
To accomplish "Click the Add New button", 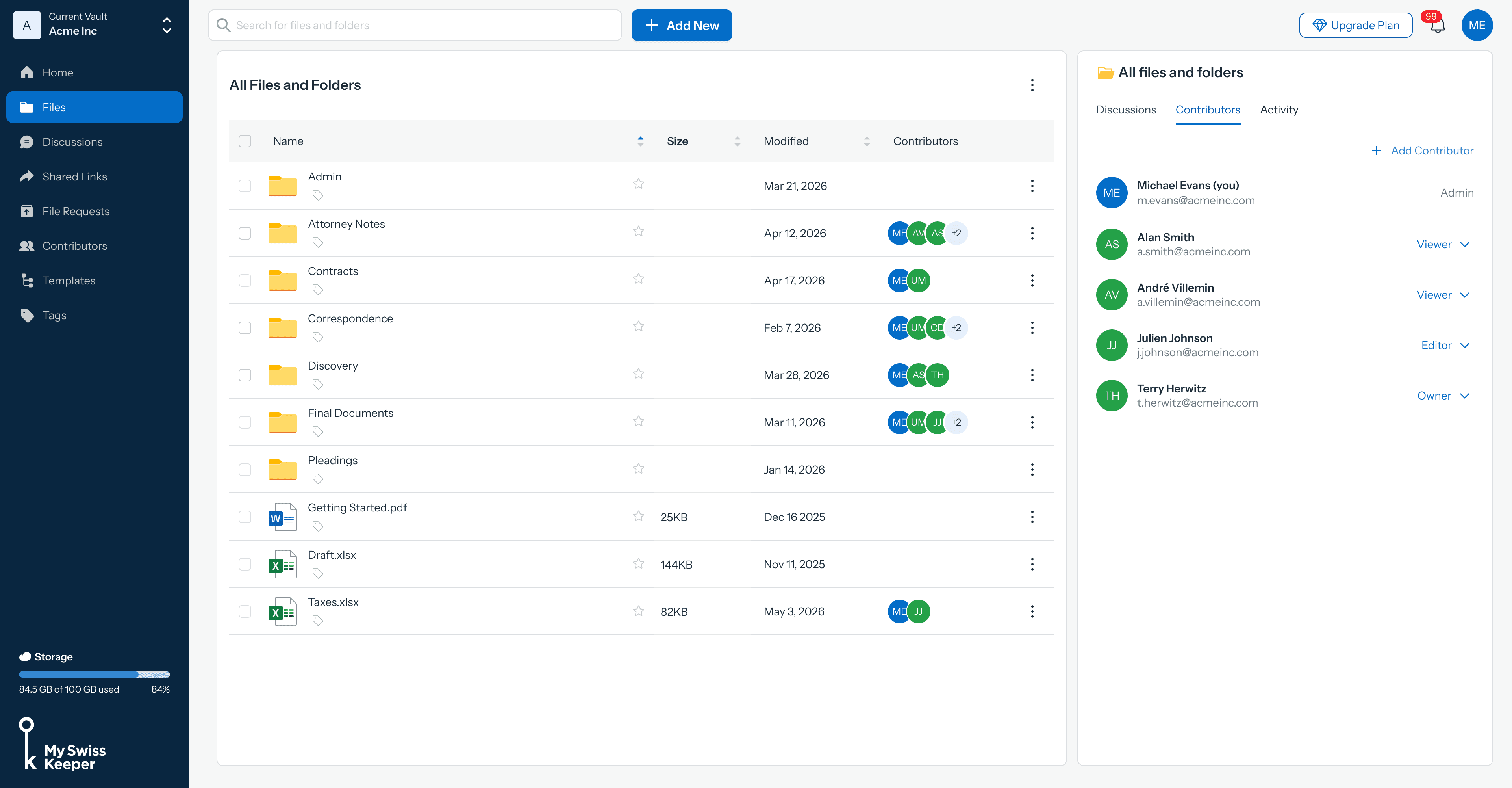I will tap(682, 25).
